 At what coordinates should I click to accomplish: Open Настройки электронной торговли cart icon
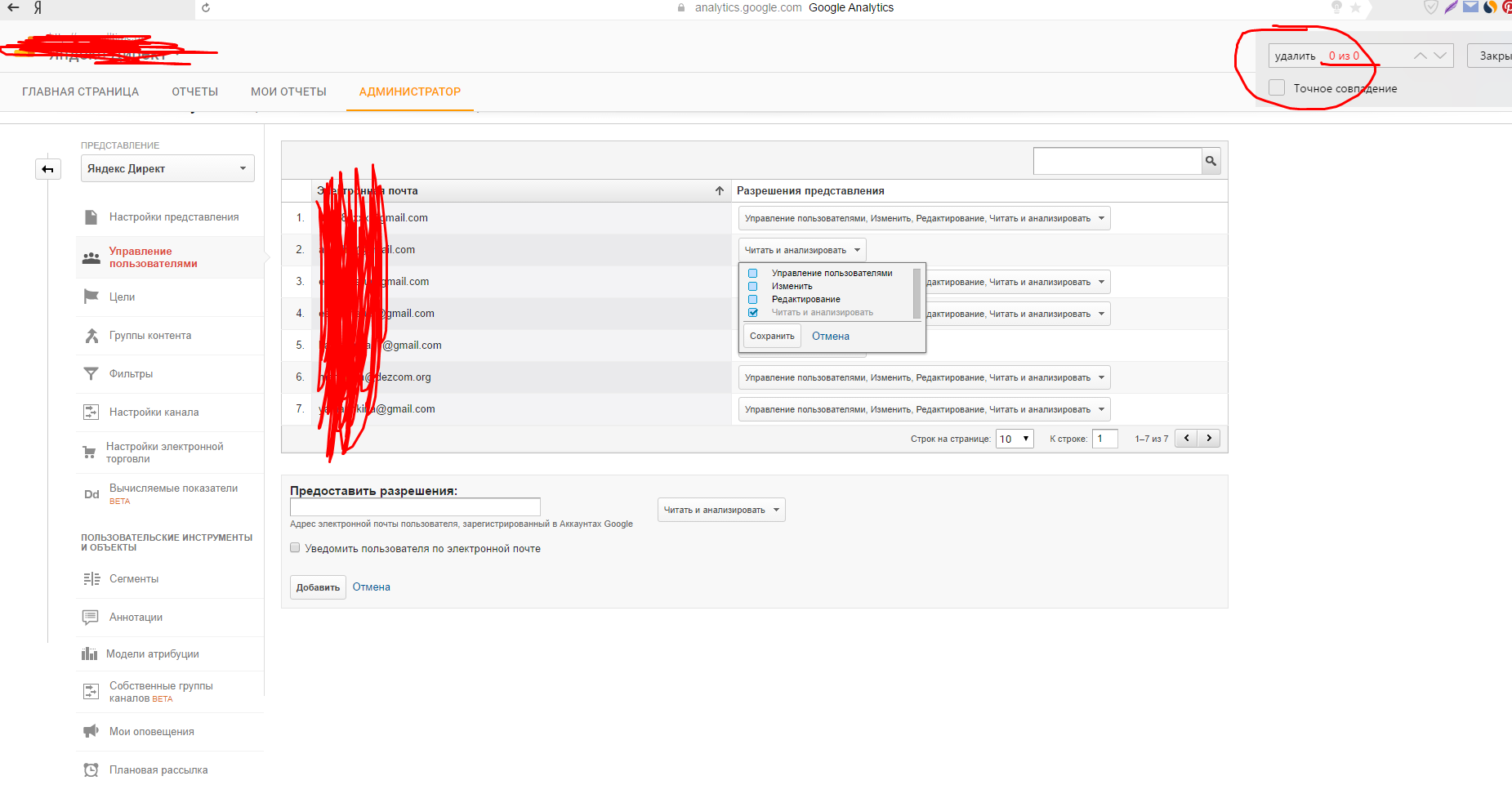pyautogui.click(x=89, y=453)
